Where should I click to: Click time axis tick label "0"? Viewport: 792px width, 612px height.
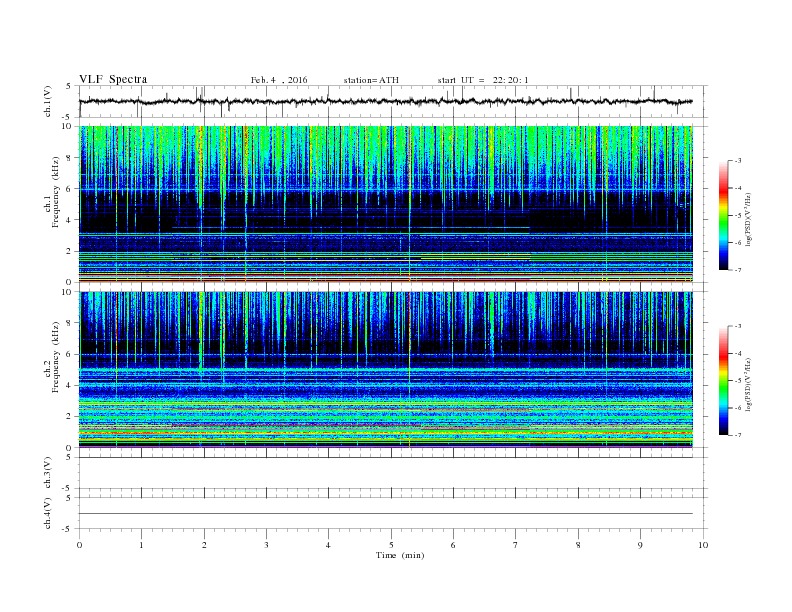tap(79, 545)
